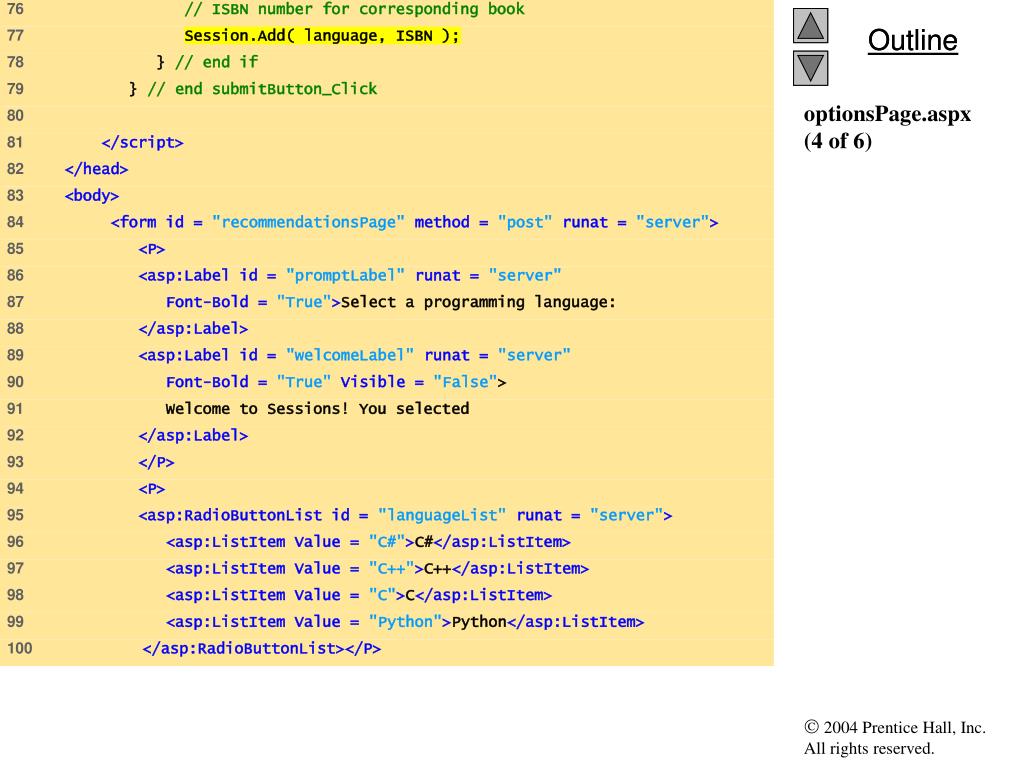This screenshot has height=768, width=1024.
Task: Click the '// end submitButton_Click' comment
Action: tap(262, 89)
